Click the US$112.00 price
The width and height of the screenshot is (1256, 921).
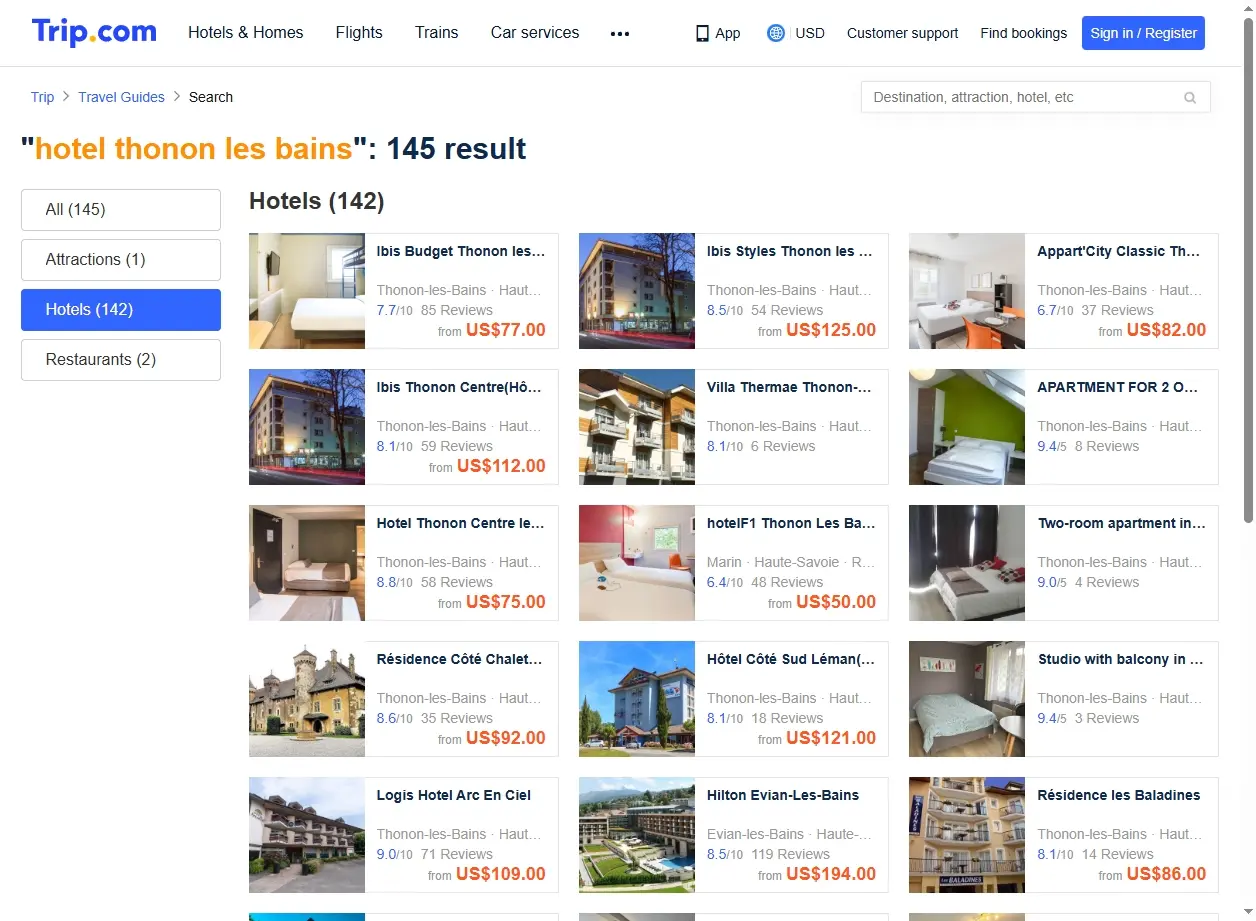tap(501, 466)
